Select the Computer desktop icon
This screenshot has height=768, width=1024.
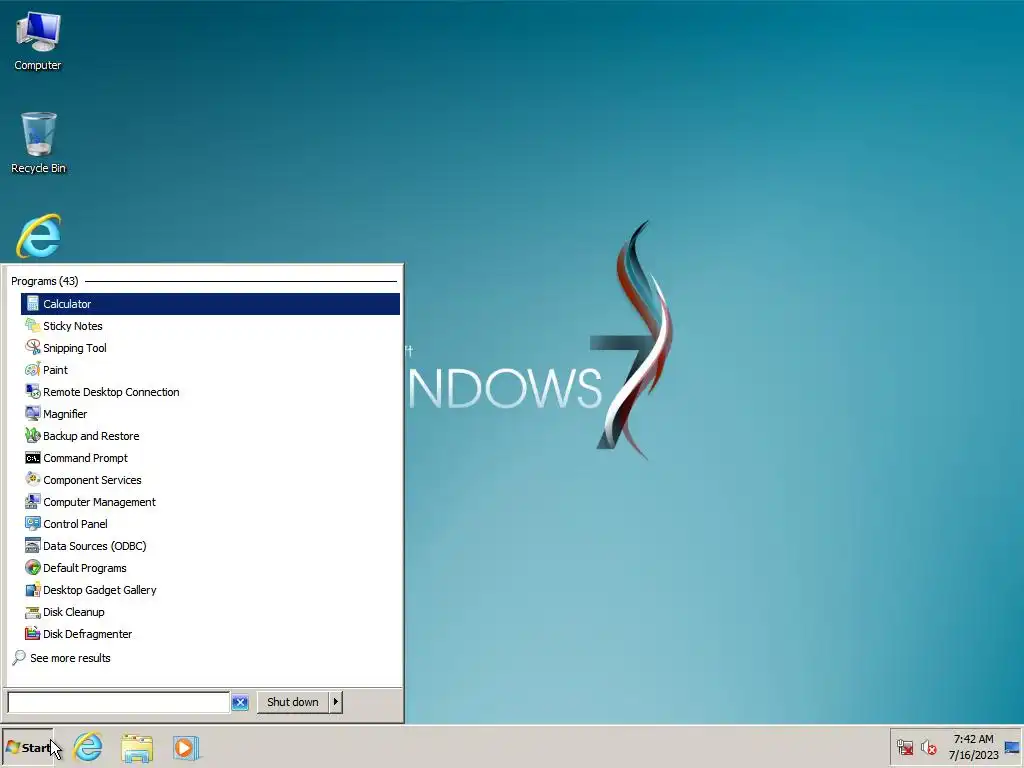38,40
